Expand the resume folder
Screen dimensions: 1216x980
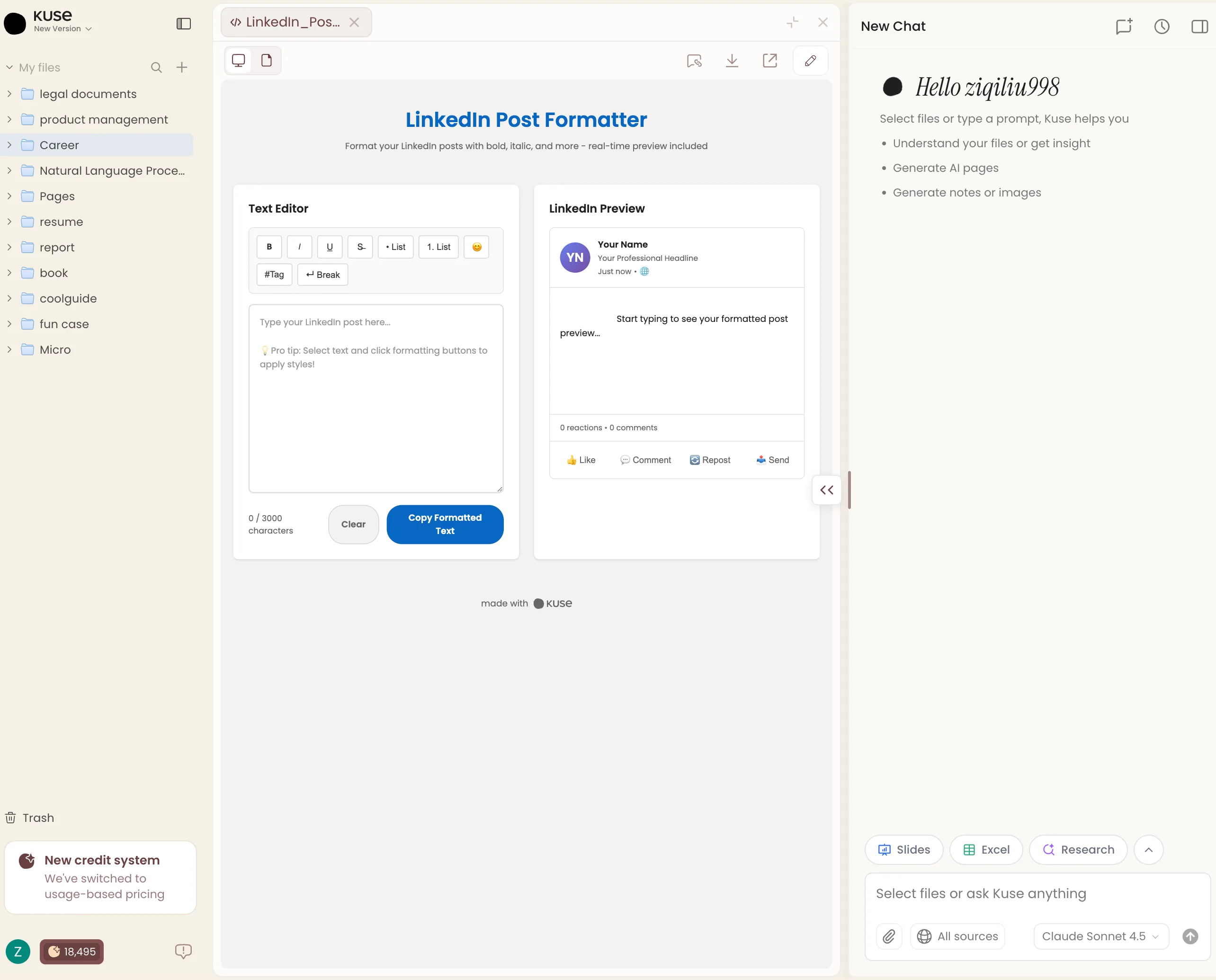(x=9, y=222)
